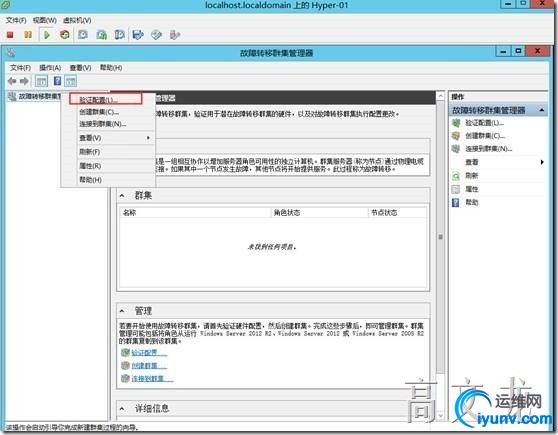This screenshot has height=435, width=558.
Task: Expand the 查看(V) submenu in the context menu
Action: 109,138
